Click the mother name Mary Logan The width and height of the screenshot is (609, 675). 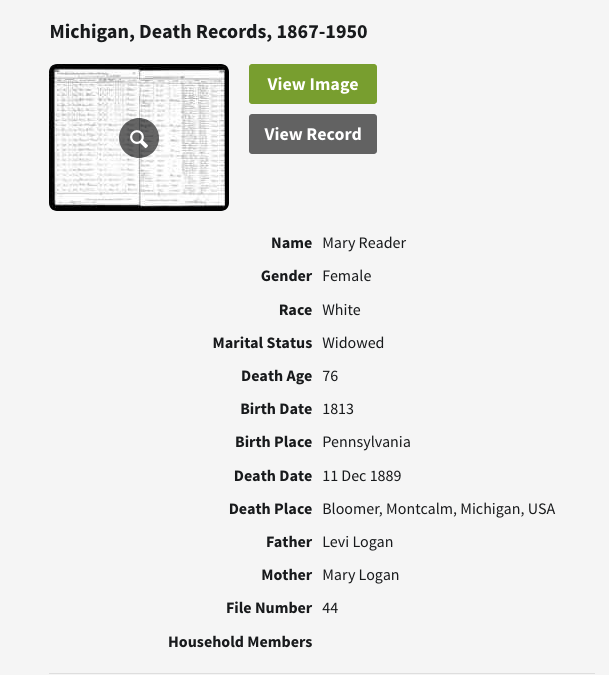pyautogui.click(x=360, y=575)
